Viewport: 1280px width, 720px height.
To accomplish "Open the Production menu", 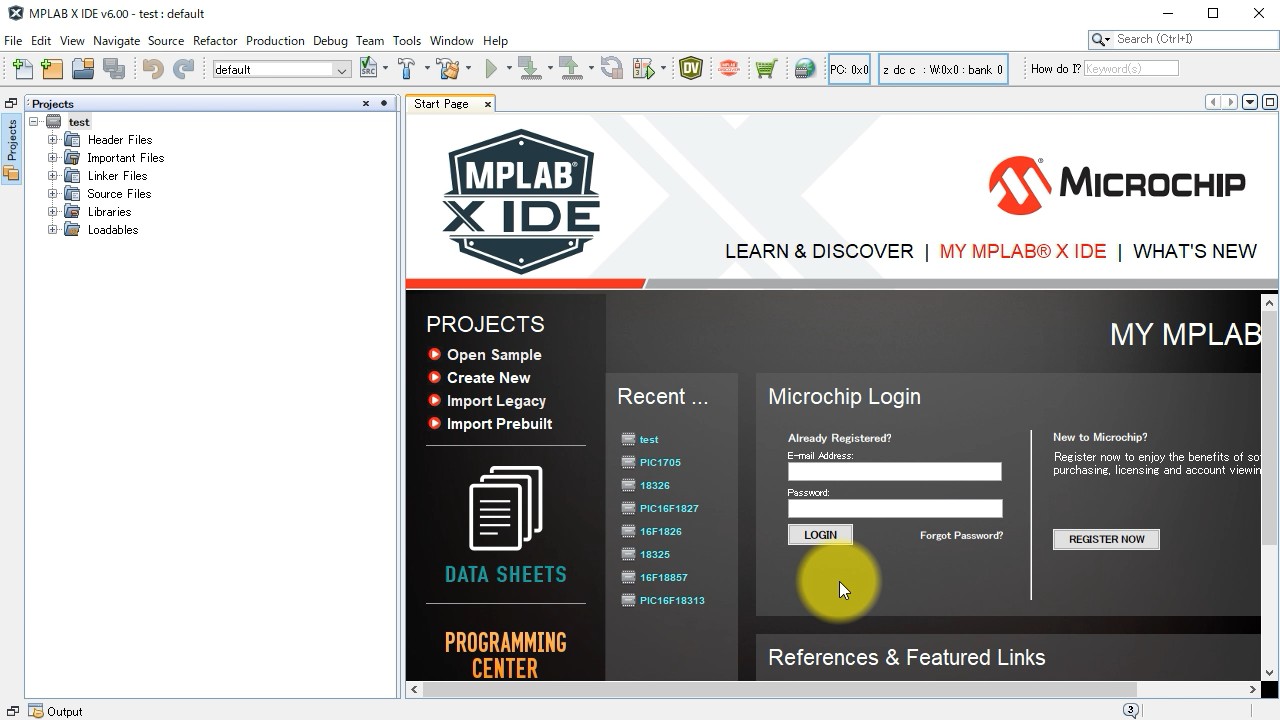I will (x=275, y=41).
